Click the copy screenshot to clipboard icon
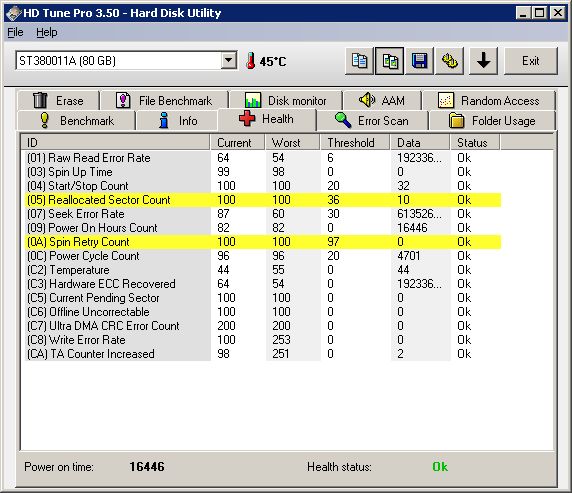 click(389, 61)
